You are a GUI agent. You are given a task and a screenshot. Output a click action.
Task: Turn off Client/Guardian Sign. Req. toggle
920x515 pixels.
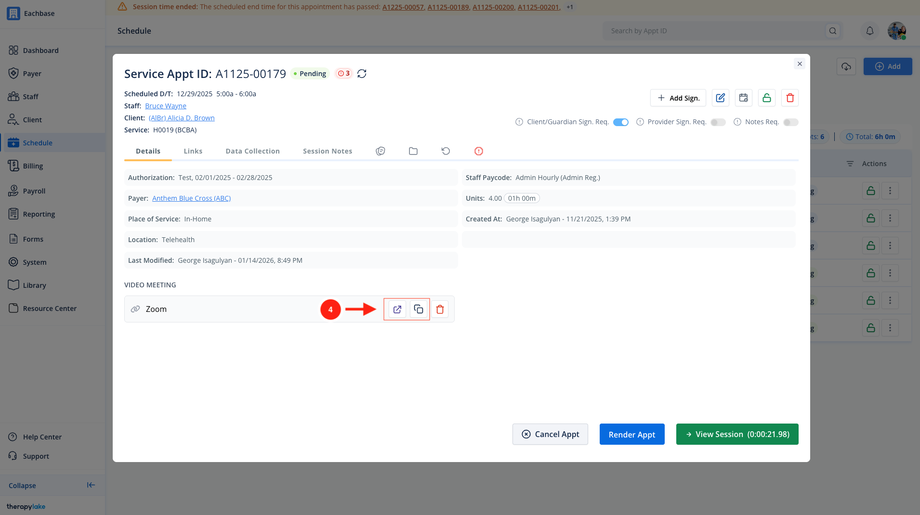[621, 122]
